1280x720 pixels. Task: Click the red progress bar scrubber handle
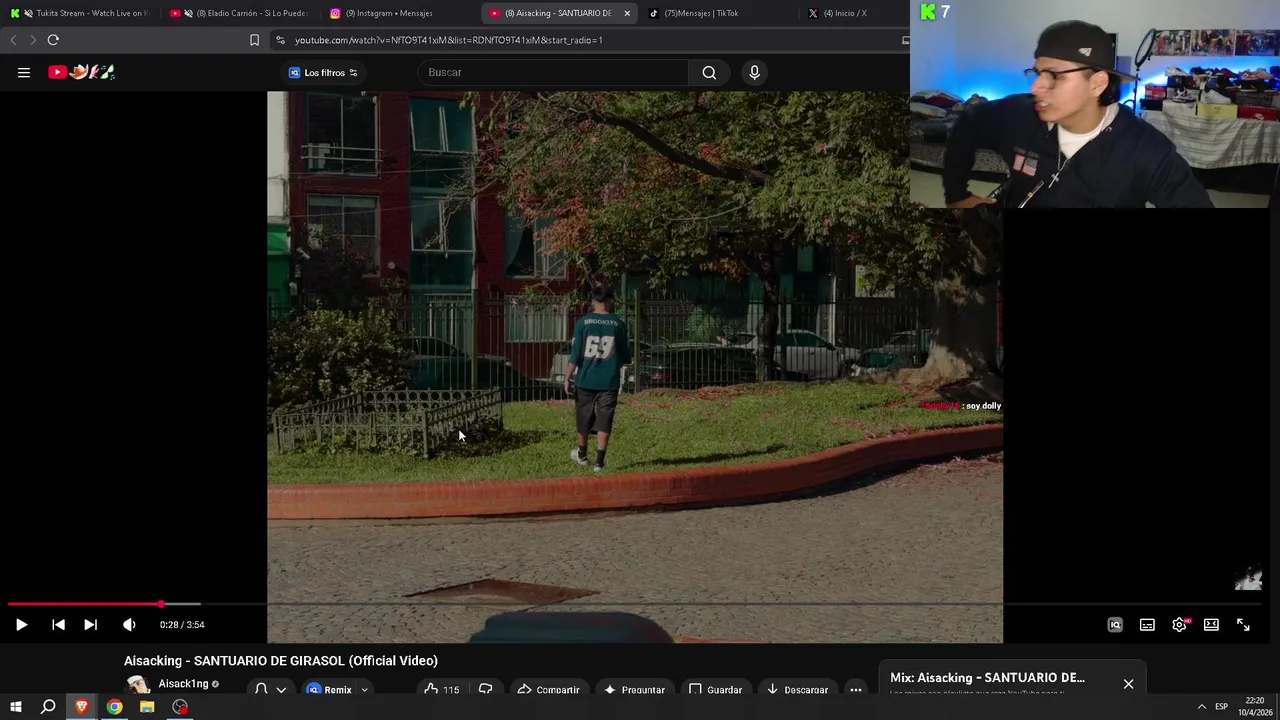tap(161, 604)
